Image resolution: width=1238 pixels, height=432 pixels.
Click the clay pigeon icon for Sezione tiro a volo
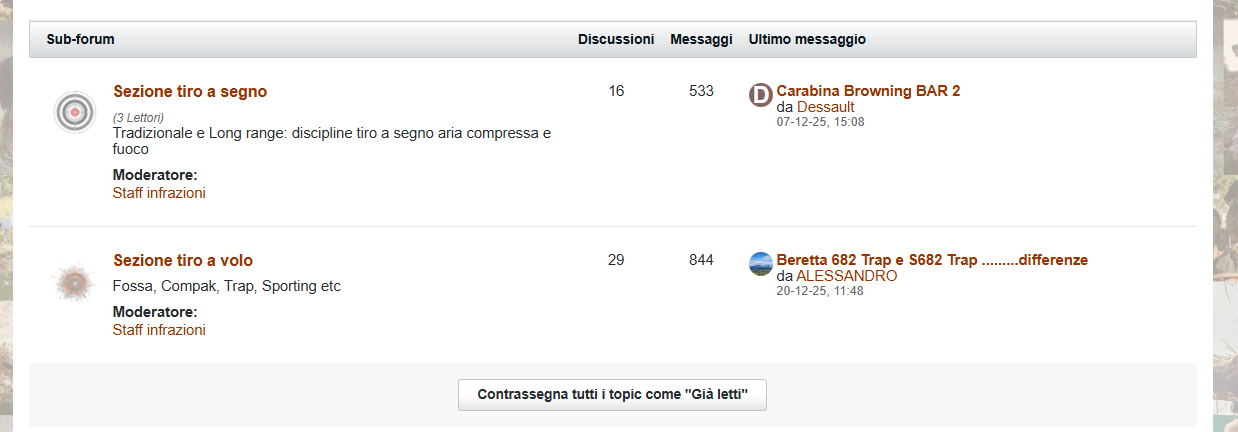(74, 282)
